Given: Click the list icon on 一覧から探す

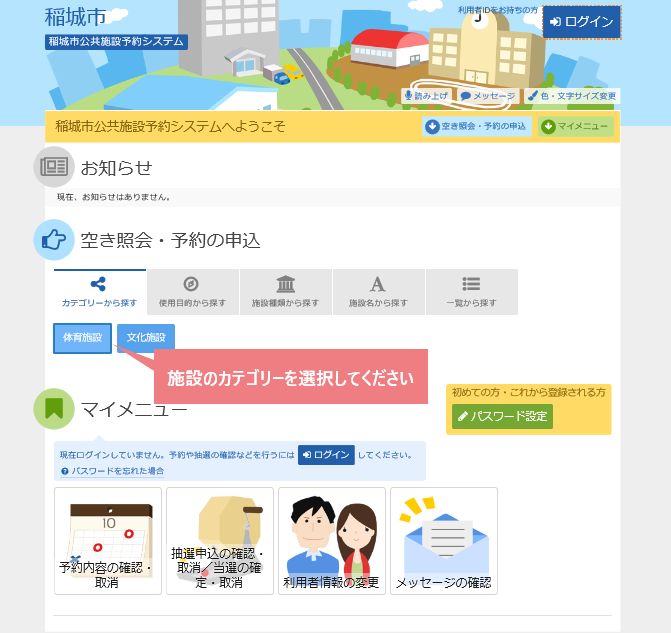Looking at the screenshot, I should tap(471, 284).
